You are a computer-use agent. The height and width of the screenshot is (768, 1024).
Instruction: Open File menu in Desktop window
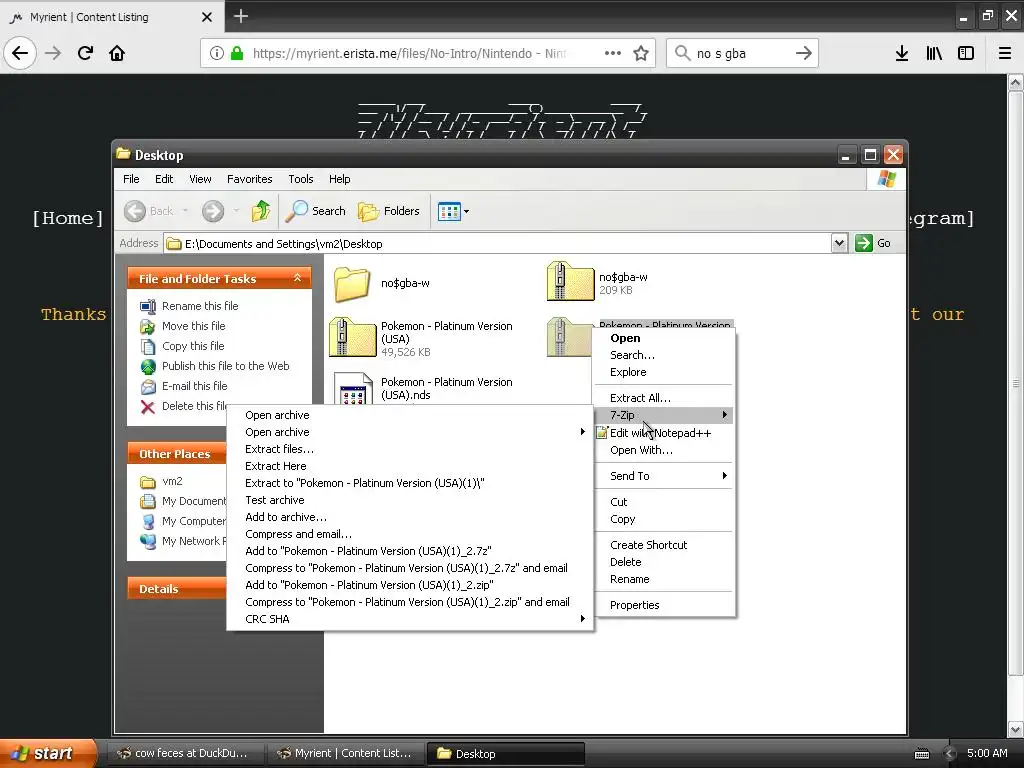131,179
